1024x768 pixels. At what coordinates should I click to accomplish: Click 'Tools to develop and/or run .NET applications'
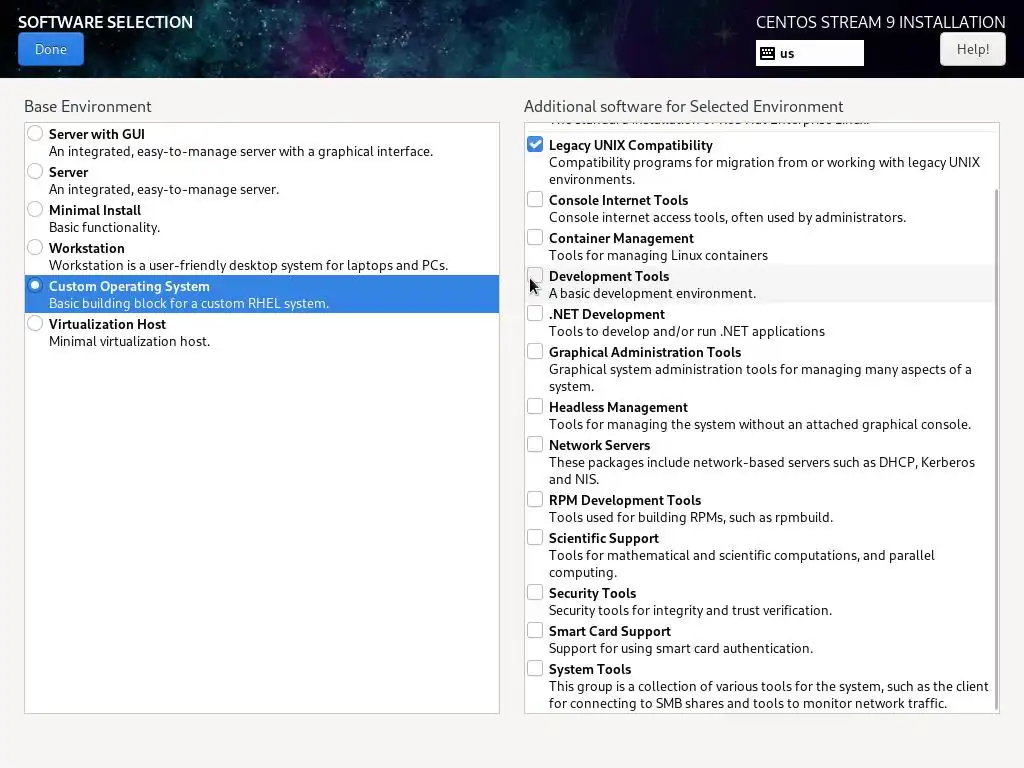pos(686,331)
